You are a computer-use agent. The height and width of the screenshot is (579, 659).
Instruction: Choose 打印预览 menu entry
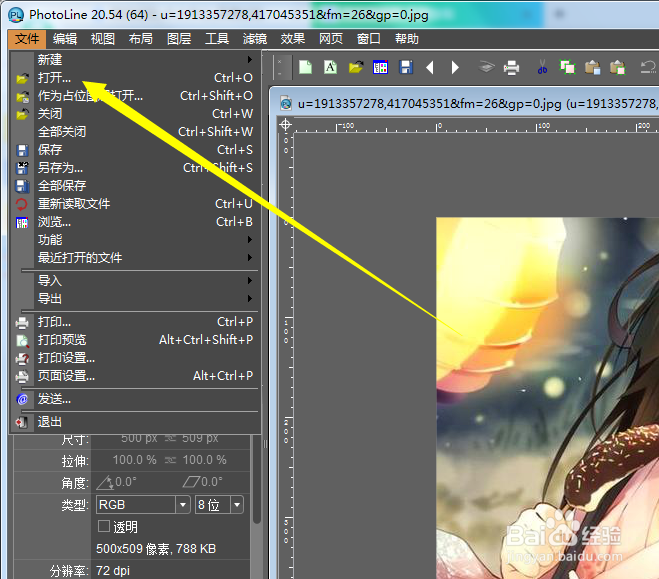[134, 340]
